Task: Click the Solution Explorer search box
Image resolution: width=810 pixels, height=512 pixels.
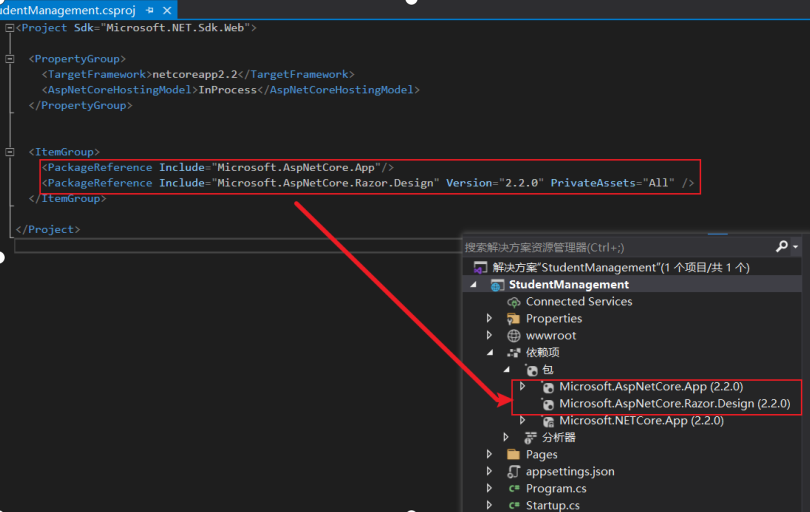Action: 617,247
